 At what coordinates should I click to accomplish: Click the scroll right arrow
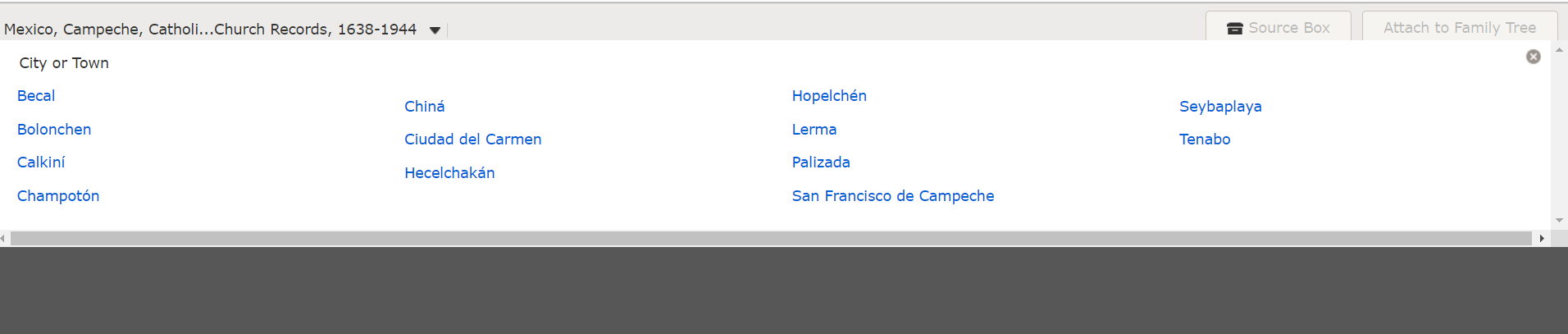(x=1542, y=239)
